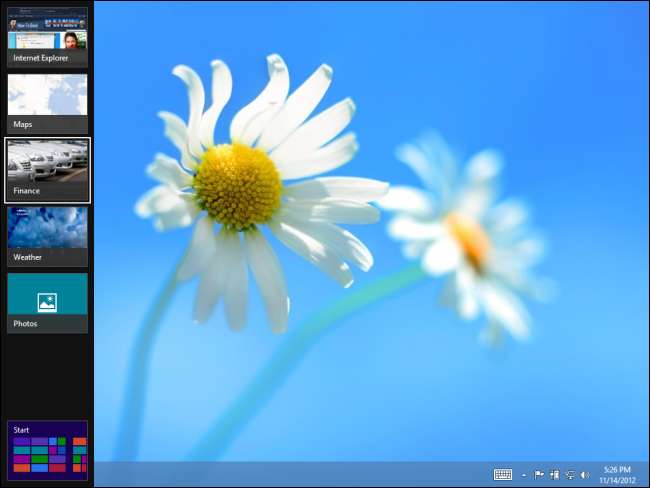Switch to the Maps app
The image size is (650, 488).
47,104
